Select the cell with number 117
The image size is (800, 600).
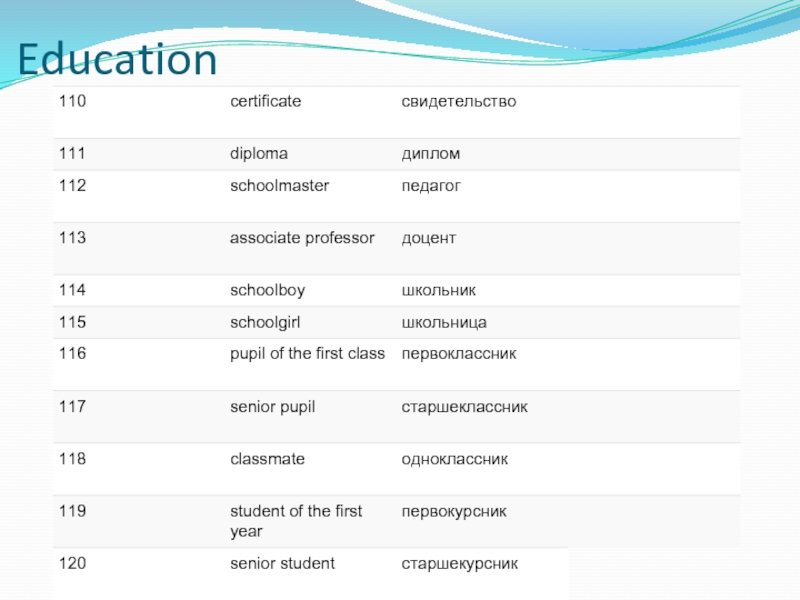(72, 407)
